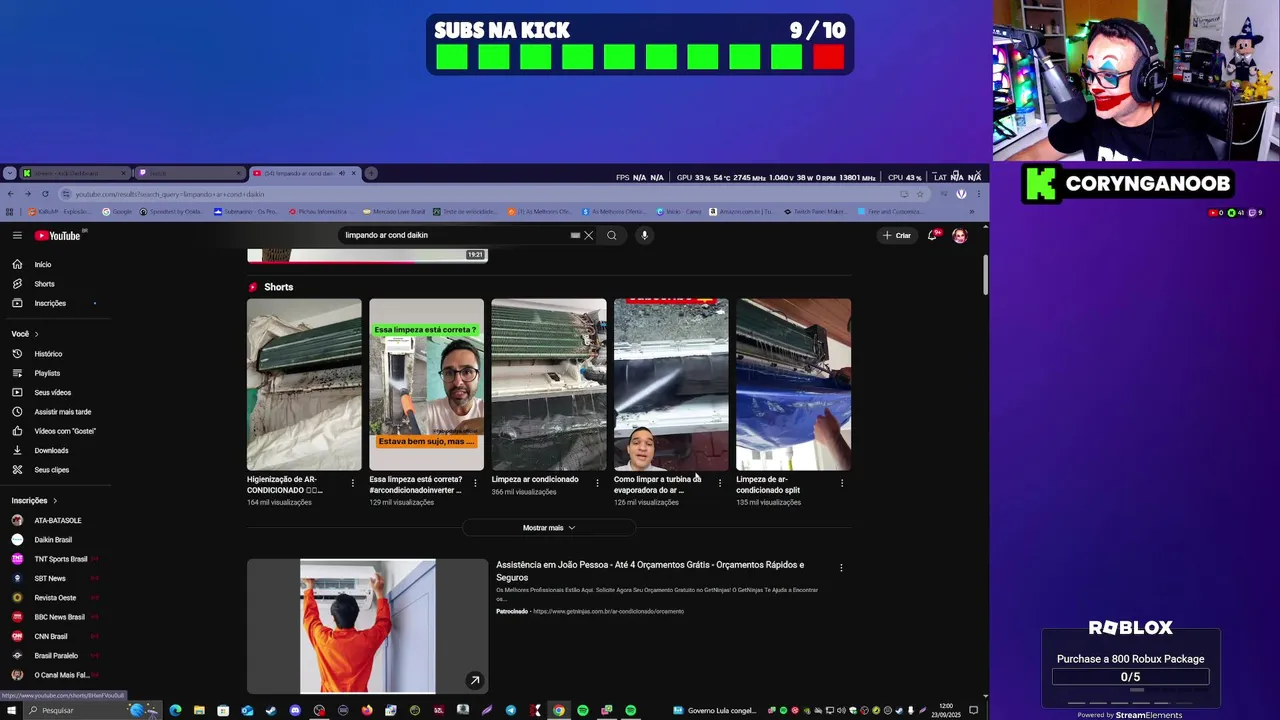
Task: Open the Google bookmark
Action: pos(118,212)
